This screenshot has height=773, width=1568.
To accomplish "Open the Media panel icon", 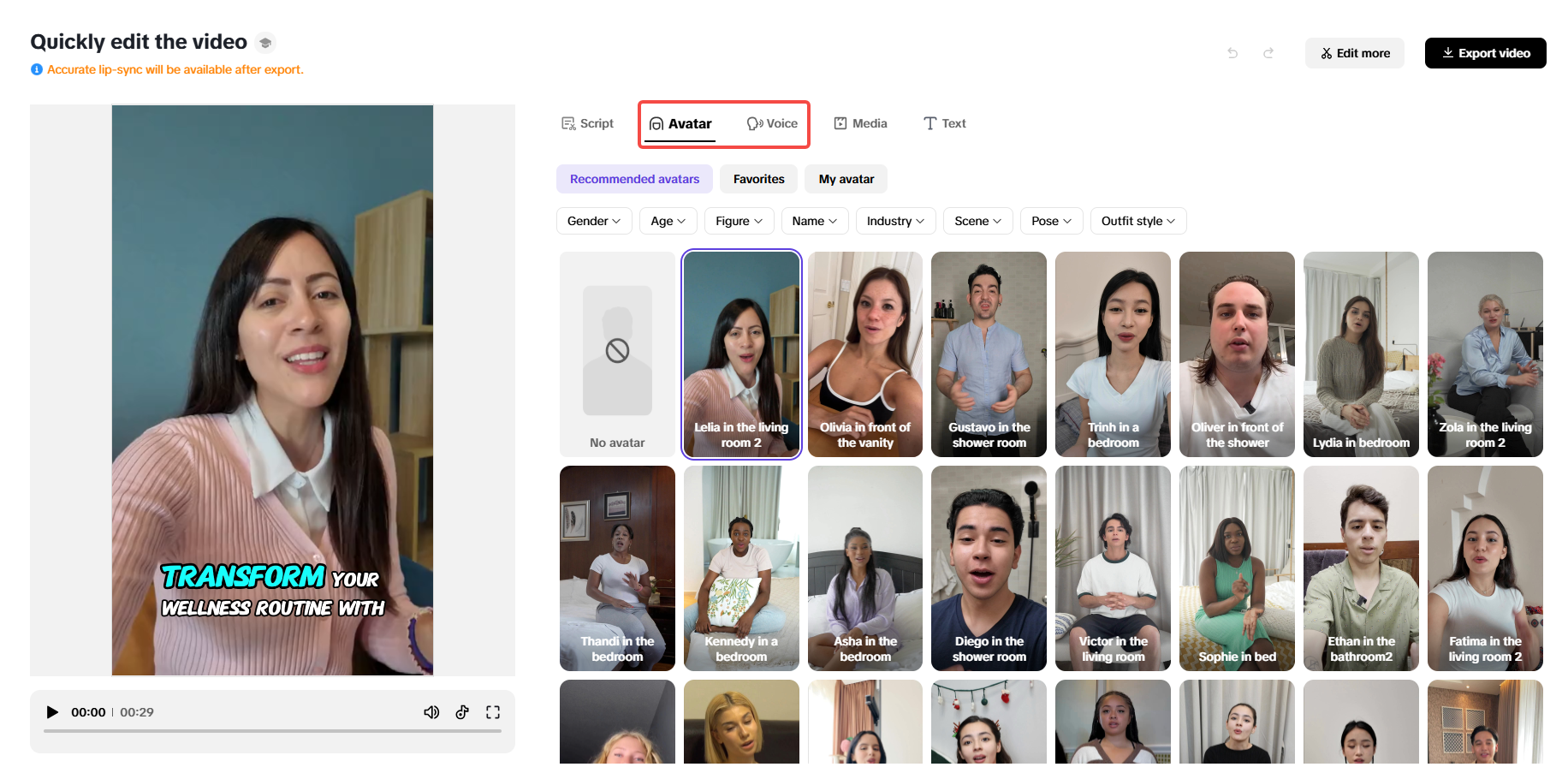I will pos(841,122).
